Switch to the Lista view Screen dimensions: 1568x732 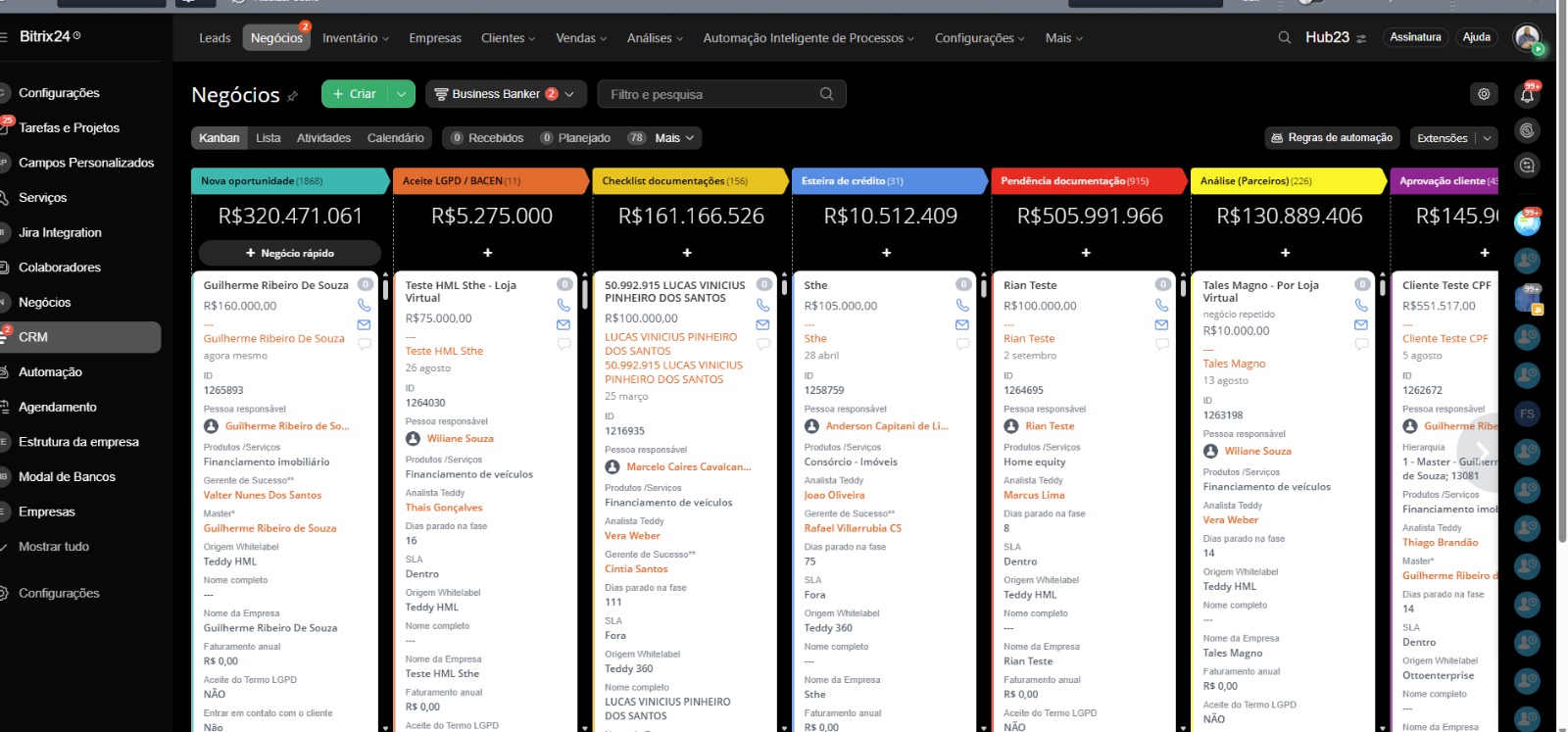click(269, 138)
